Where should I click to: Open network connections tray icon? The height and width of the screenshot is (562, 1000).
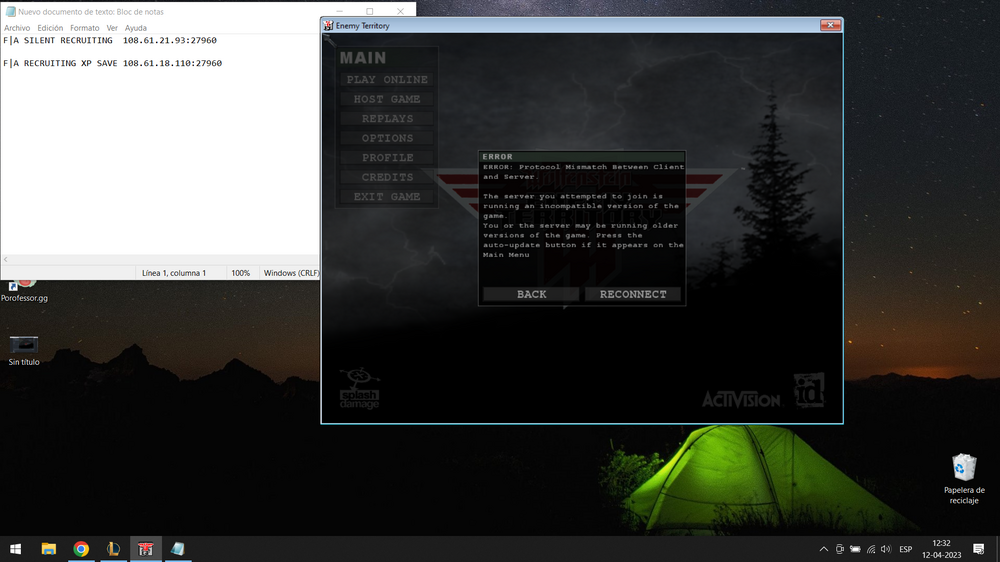tap(871, 549)
